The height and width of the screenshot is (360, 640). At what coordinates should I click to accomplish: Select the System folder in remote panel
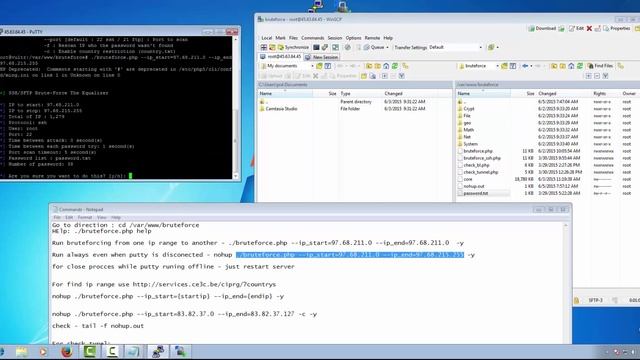[x=470, y=144]
